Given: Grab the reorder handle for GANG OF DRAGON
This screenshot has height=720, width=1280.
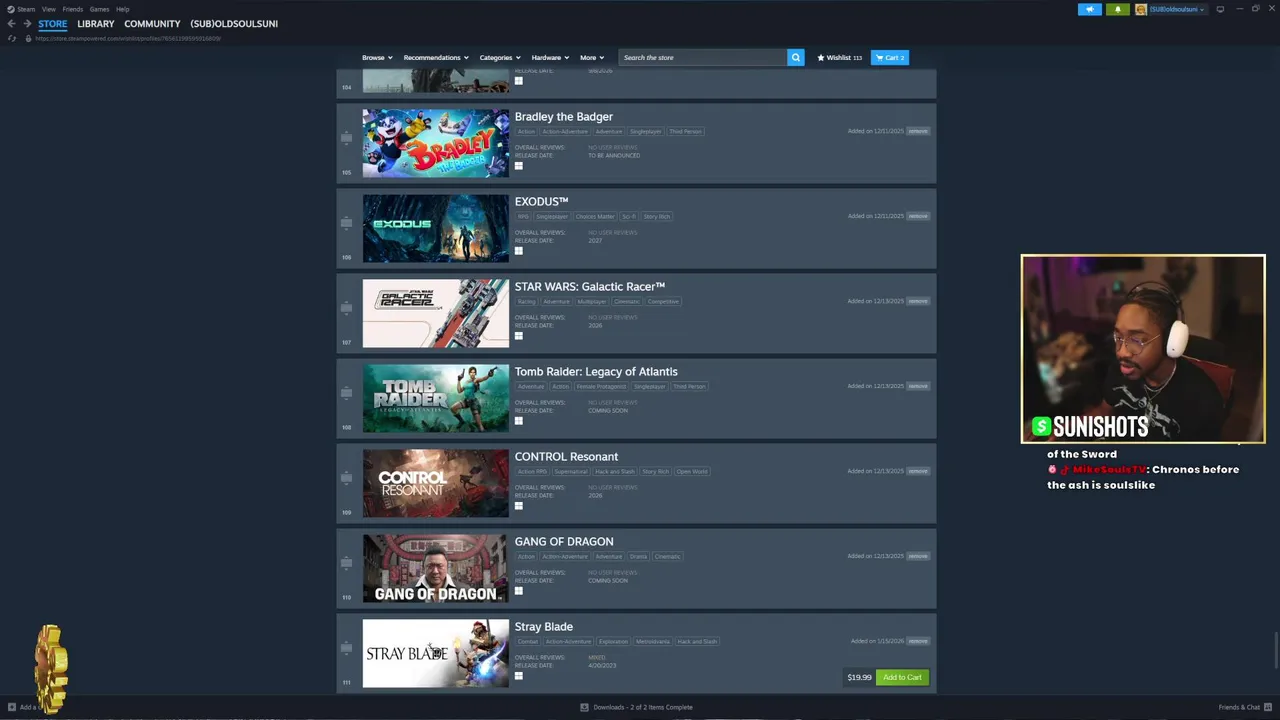Looking at the screenshot, I should [346, 563].
